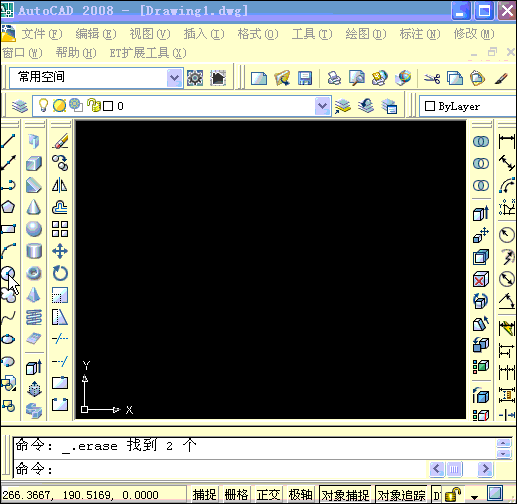Screen dimensions: 517x504
Task: Click the Angular dimension tool
Action: (x=507, y=302)
